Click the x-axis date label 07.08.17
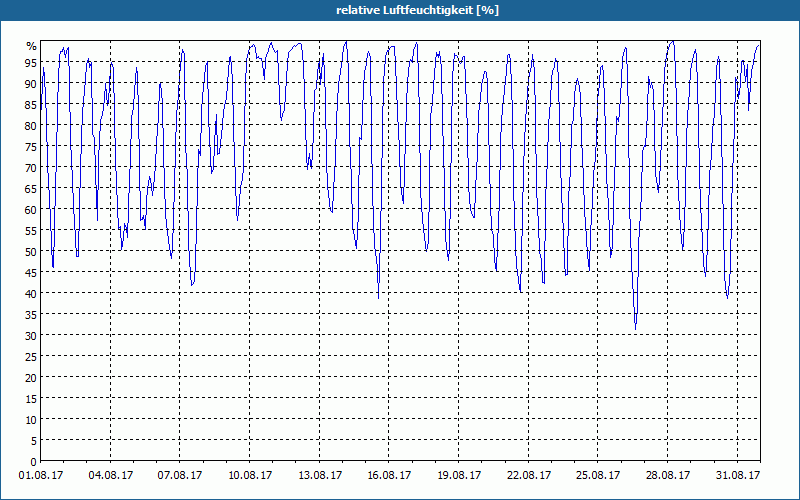Viewport: 800px width, 500px height. point(180,476)
